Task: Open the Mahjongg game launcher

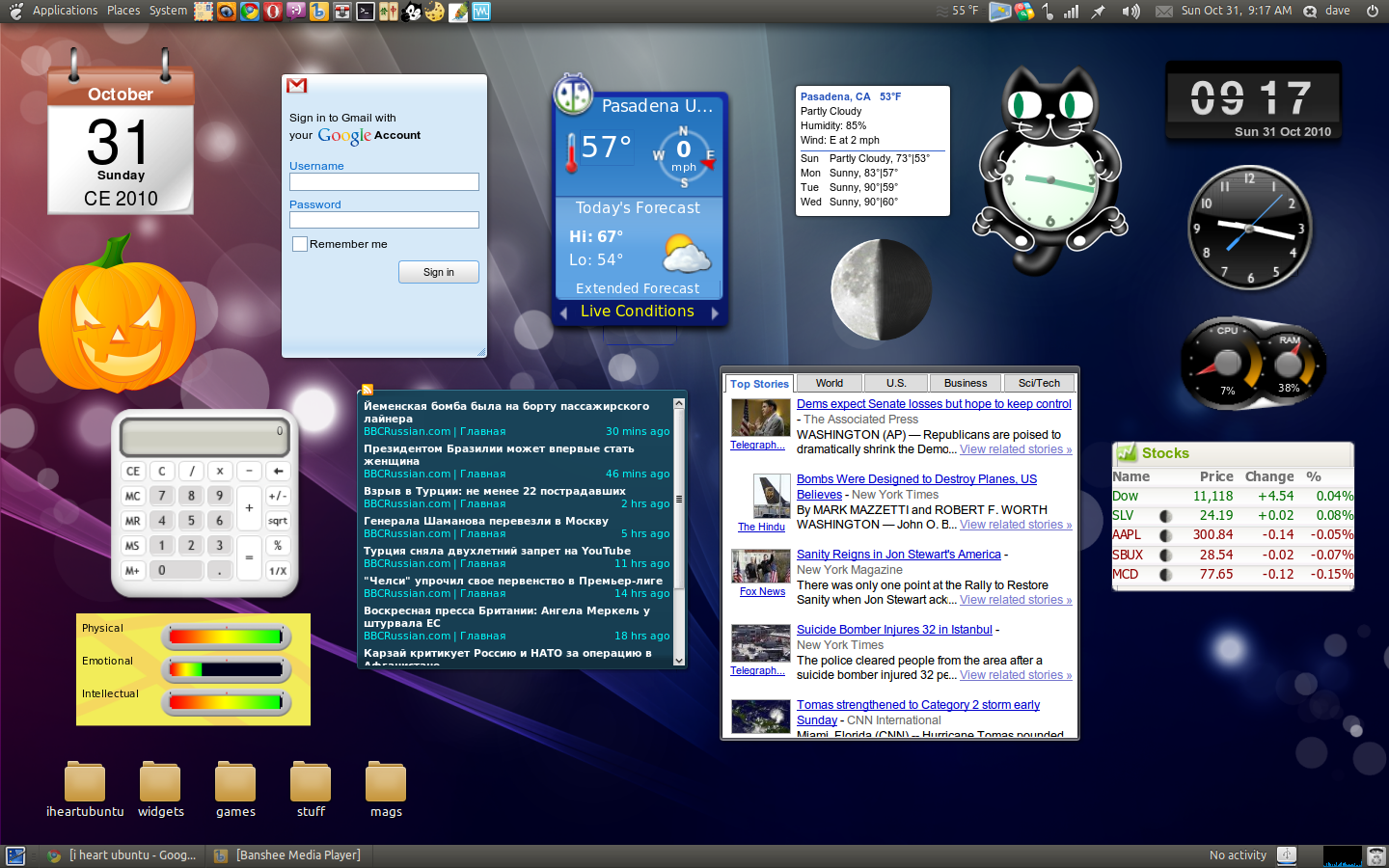Action: pyautogui.click(x=389, y=12)
